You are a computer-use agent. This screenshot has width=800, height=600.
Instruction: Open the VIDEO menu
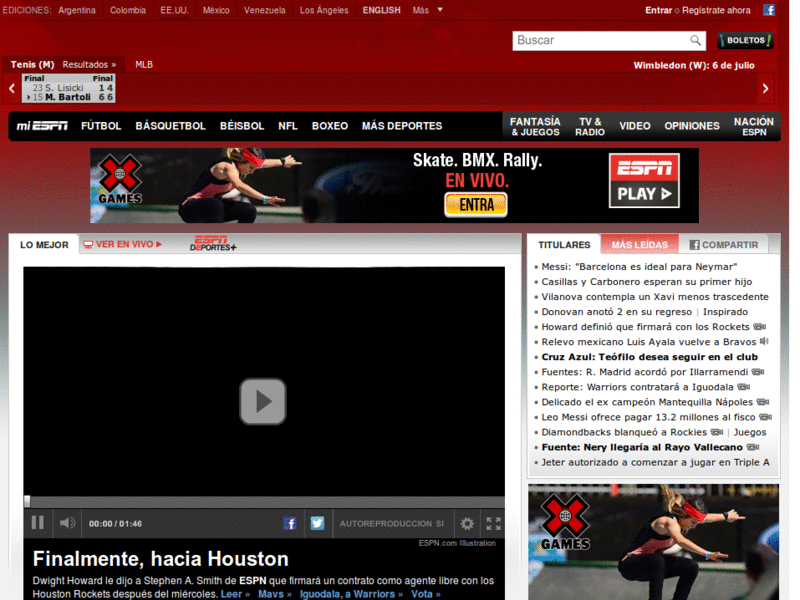(x=635, y=126)
